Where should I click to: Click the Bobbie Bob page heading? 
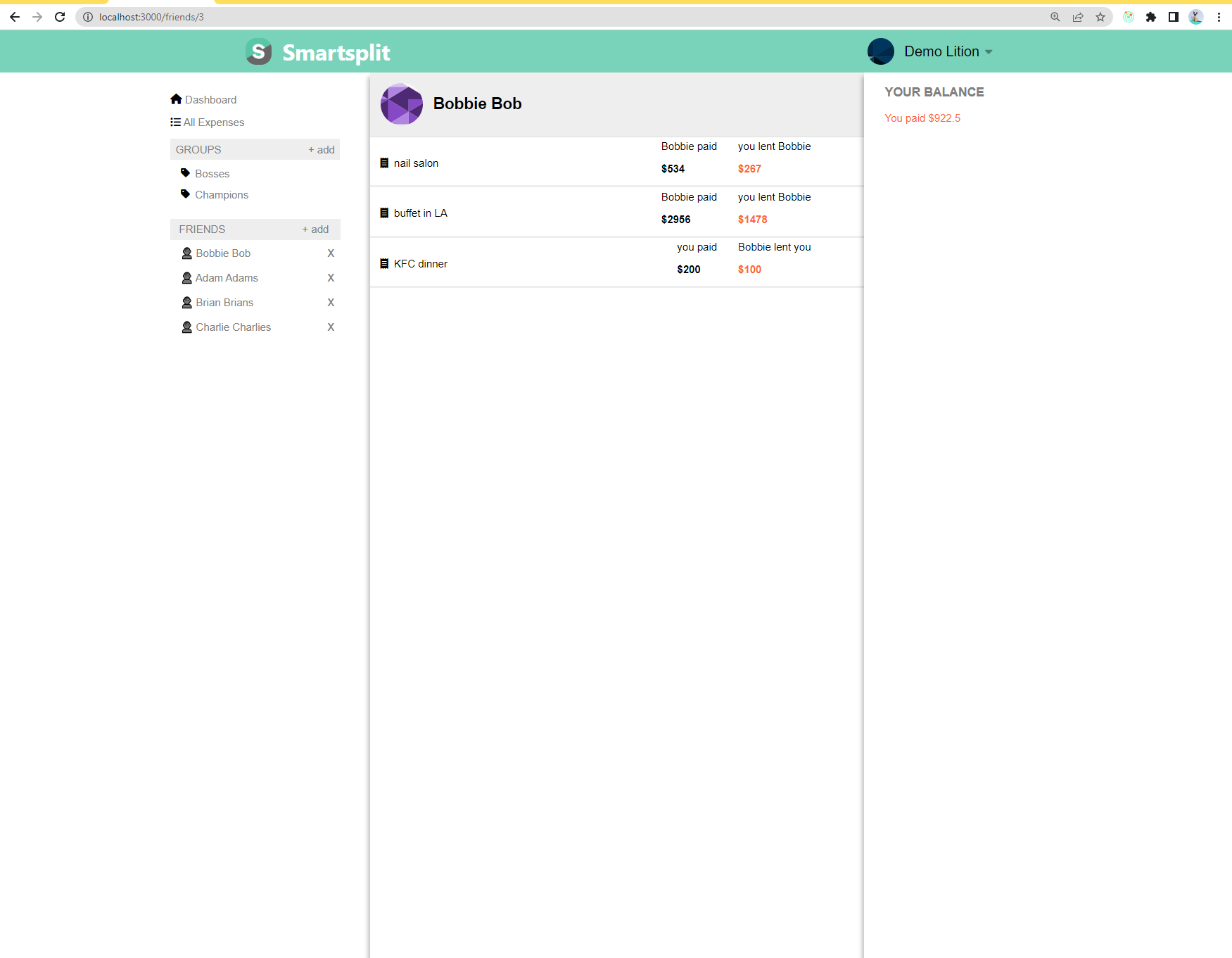click(x=477, y=103)
